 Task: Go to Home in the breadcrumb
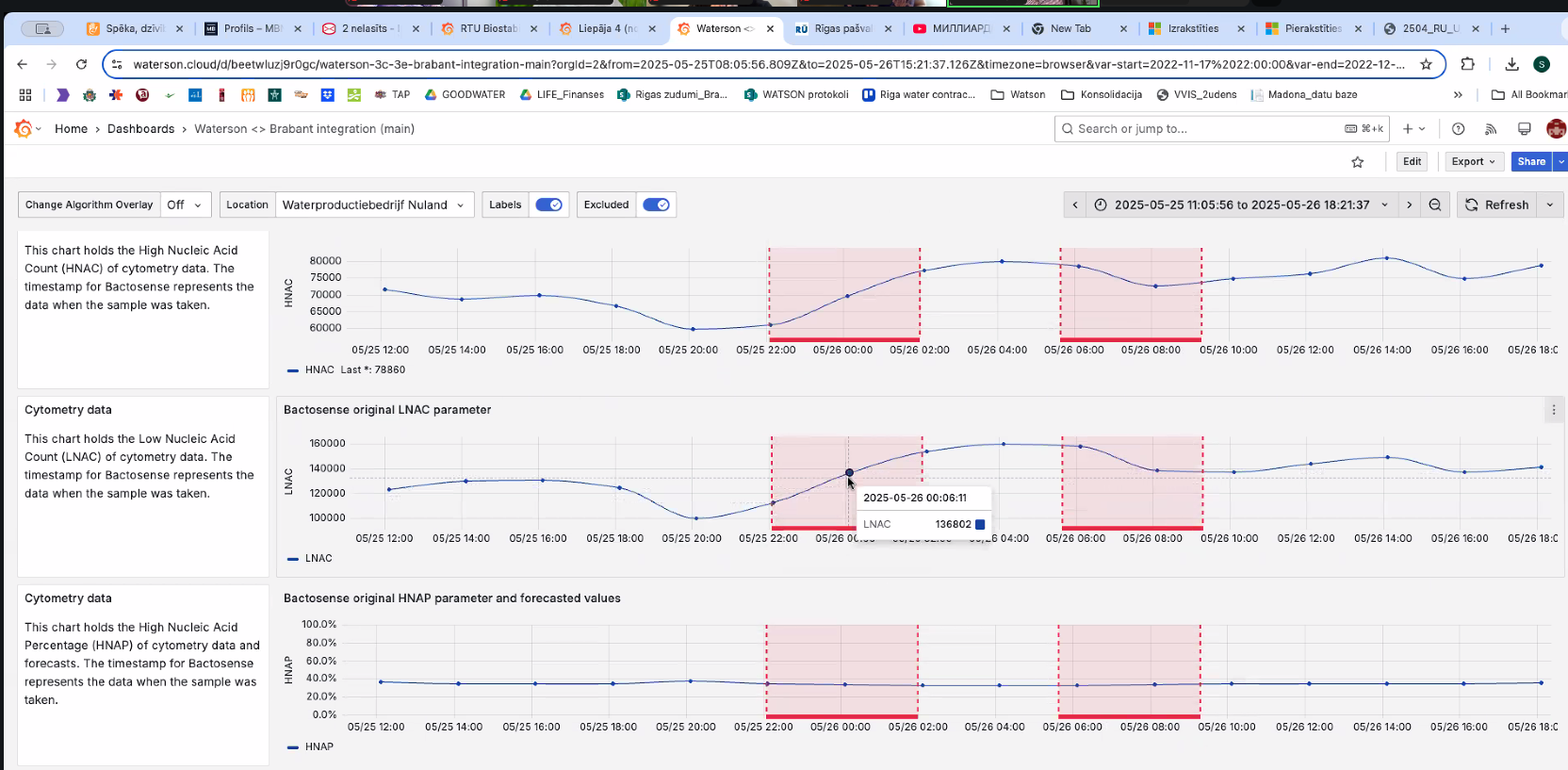(x=71, y=129)
